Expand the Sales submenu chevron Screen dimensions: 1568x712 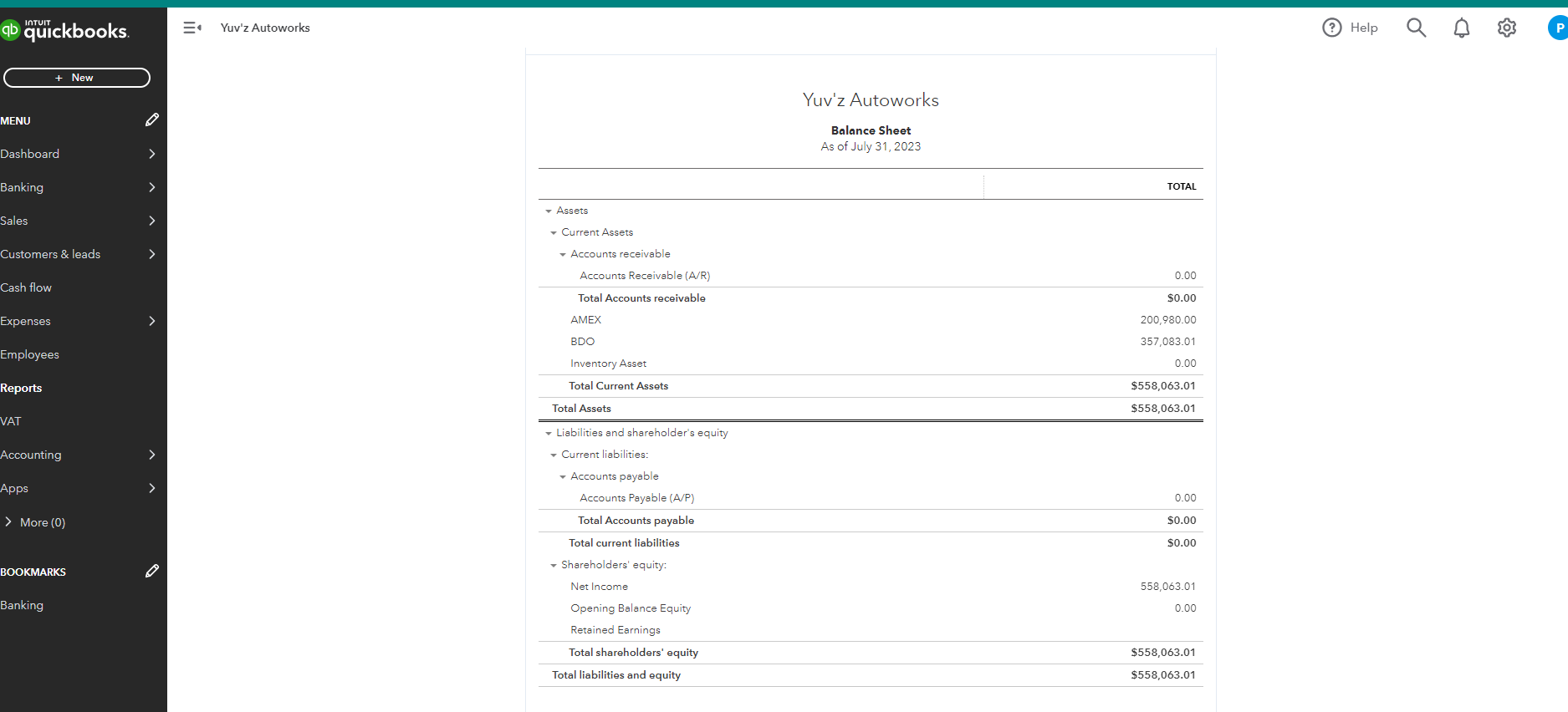(152, 221)
